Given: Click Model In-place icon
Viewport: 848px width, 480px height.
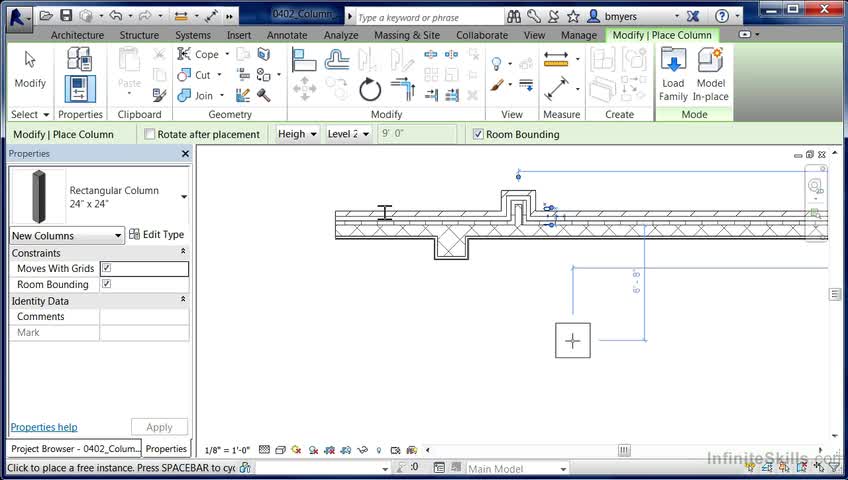Looking at the screenshot, I should point(711,75).
